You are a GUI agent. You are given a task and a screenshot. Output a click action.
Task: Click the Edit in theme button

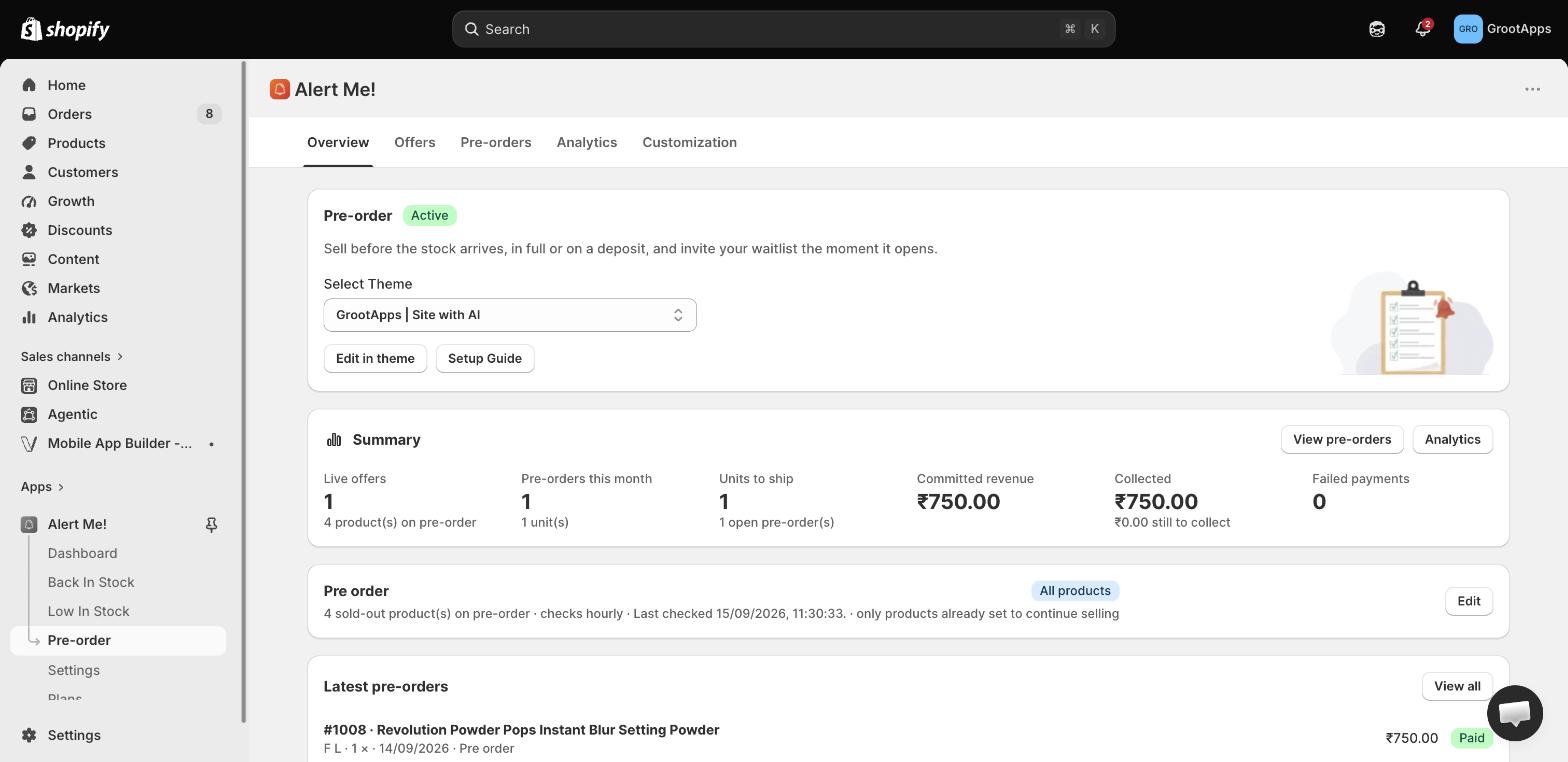(x=375, y=359)
